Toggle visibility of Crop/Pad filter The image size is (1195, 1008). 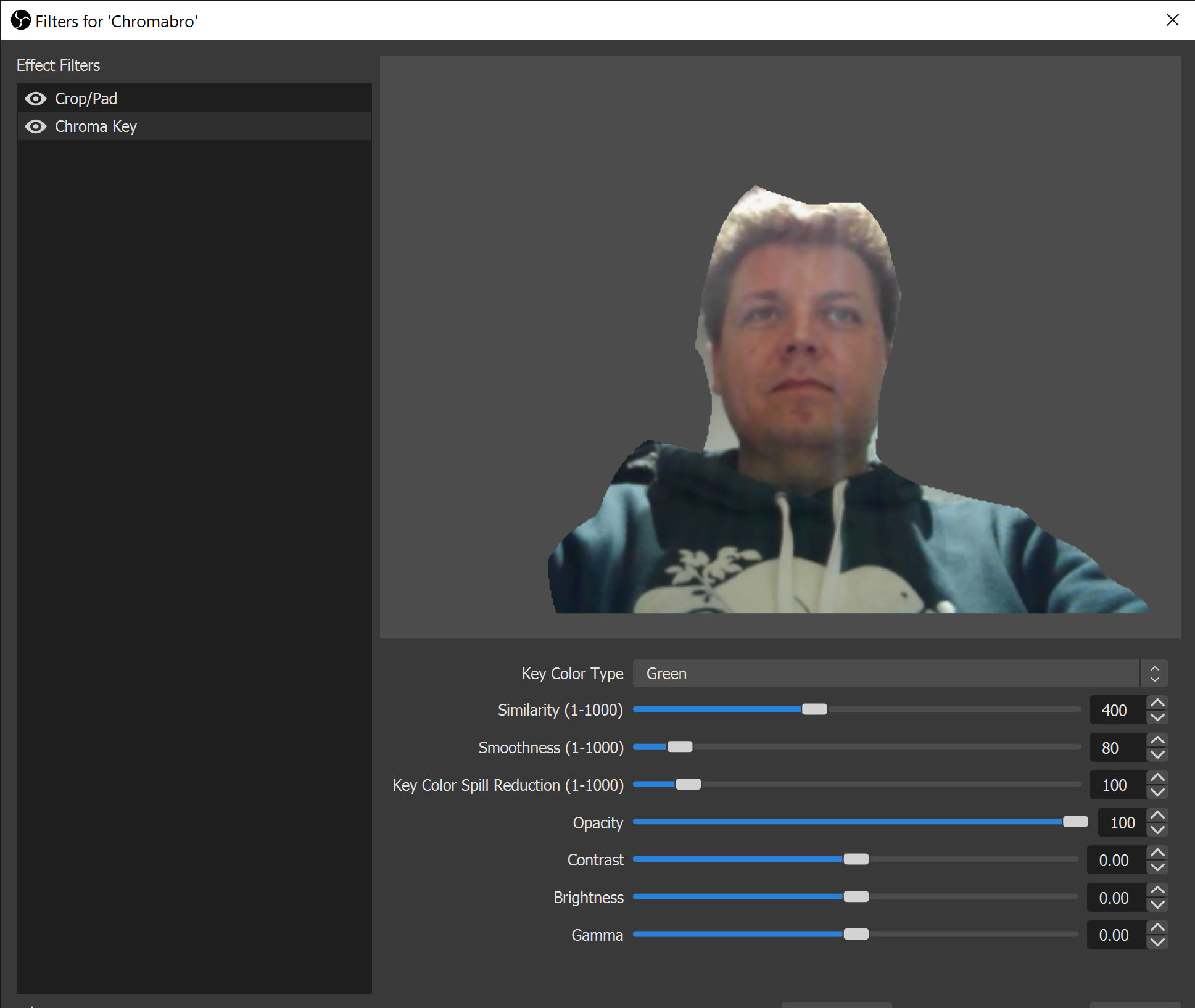[36, 99]
